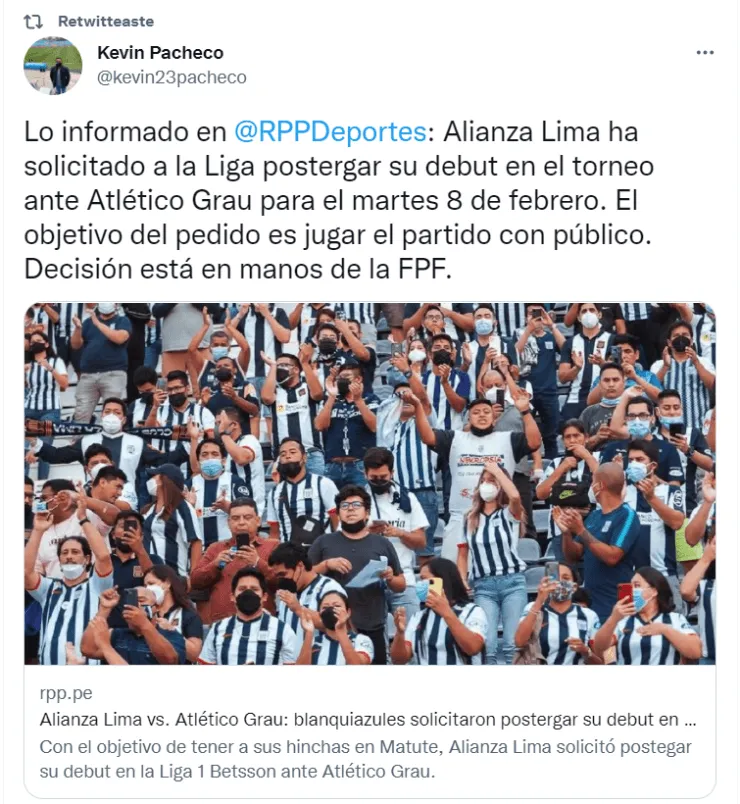Click the sentence 'Decisión está en manos de la FPF'

coord(238,269)
